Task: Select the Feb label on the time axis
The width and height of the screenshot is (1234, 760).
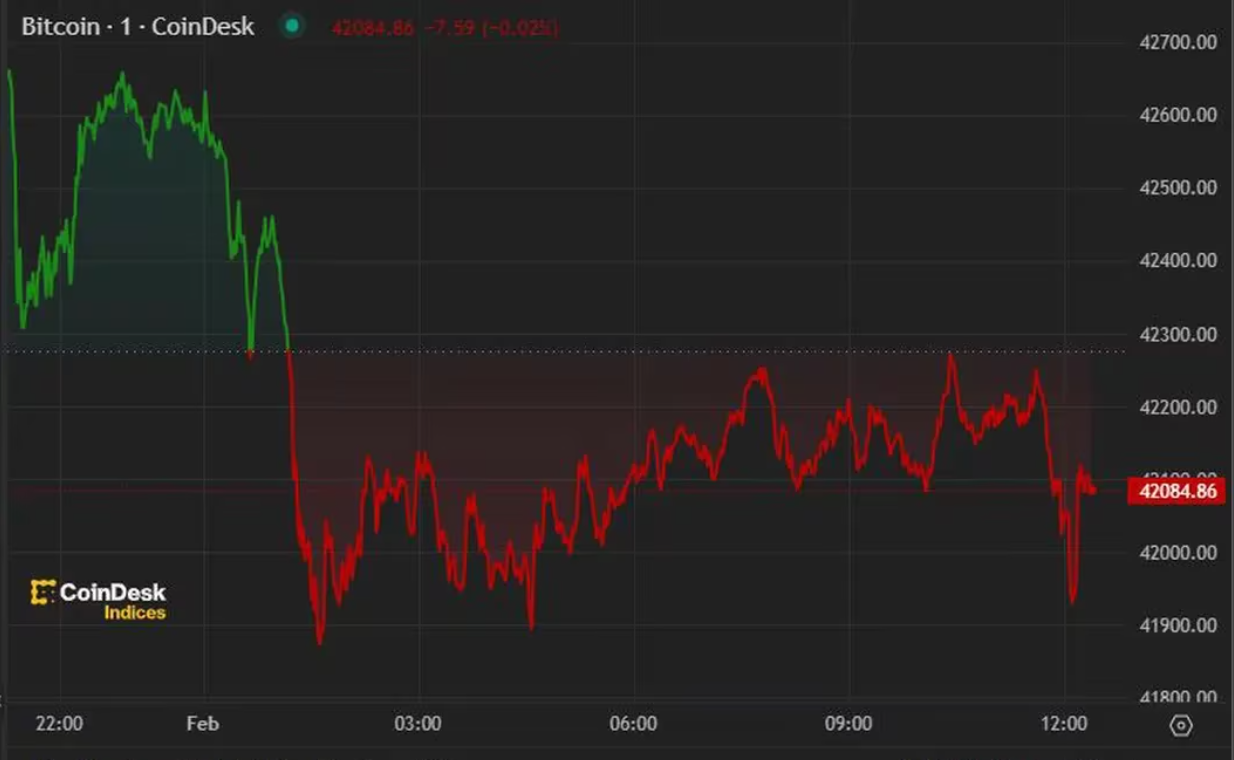Action: [x=203, y=723]
